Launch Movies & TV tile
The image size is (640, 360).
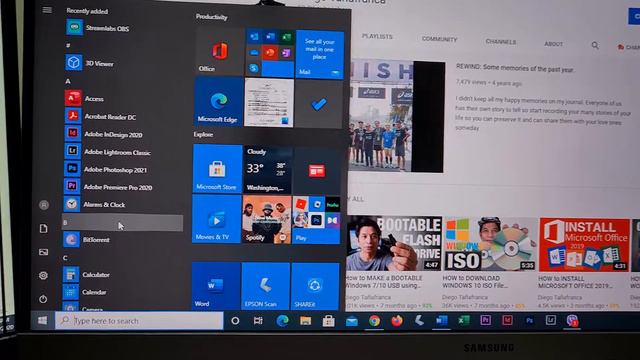click(x=217, y=219)
